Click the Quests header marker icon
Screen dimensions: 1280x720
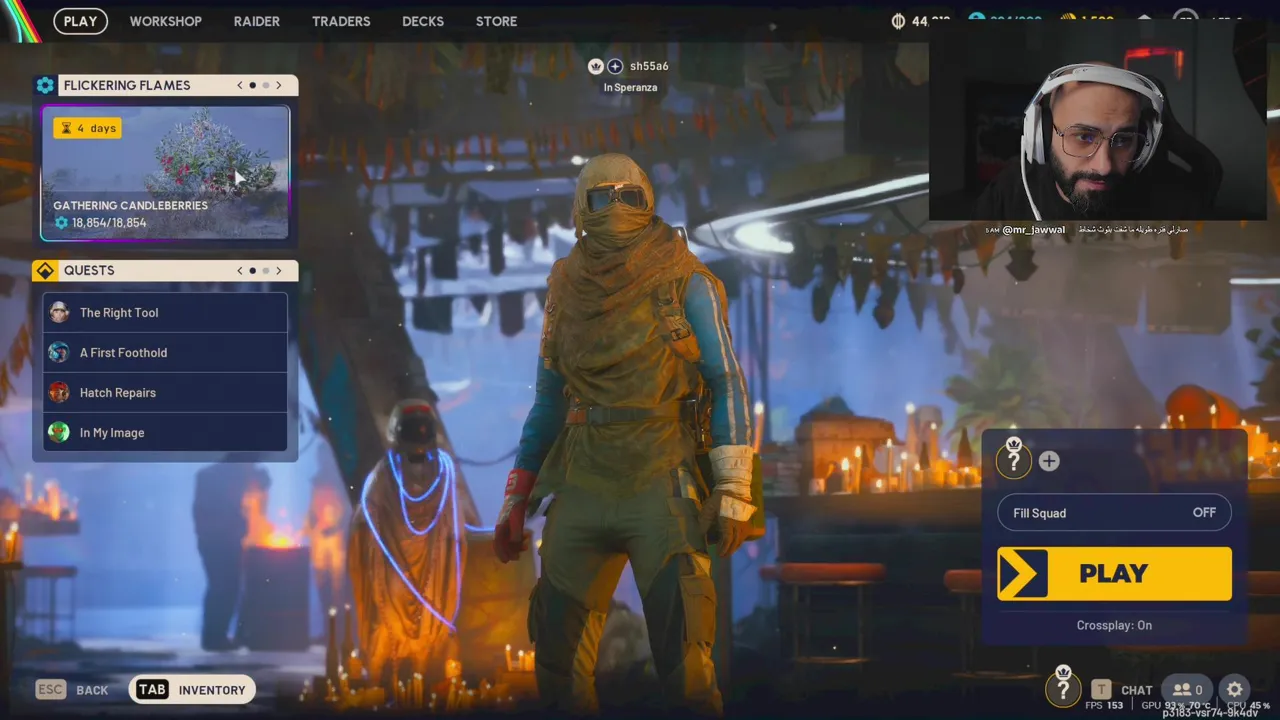45,270
